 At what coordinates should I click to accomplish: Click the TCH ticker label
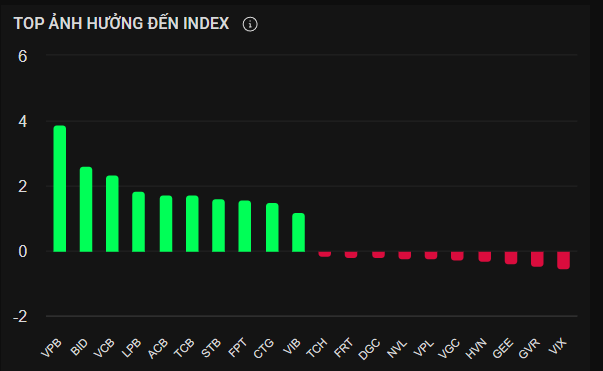pos(316,348)
